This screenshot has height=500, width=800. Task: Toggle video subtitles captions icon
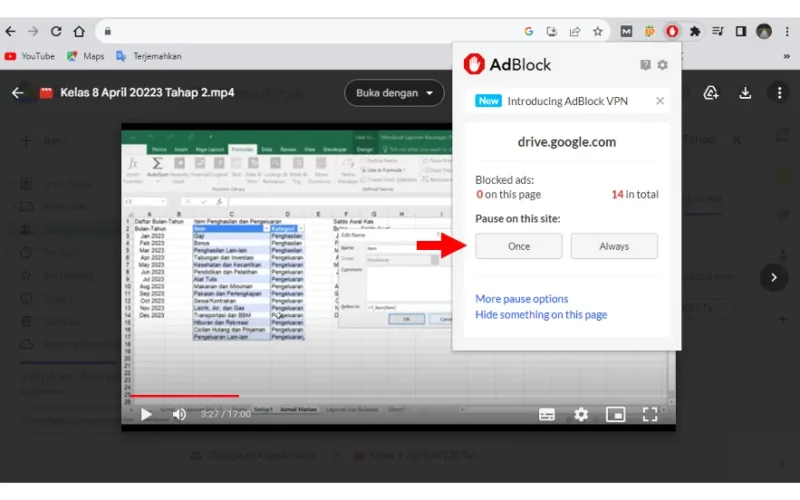[x=546, y=414]
